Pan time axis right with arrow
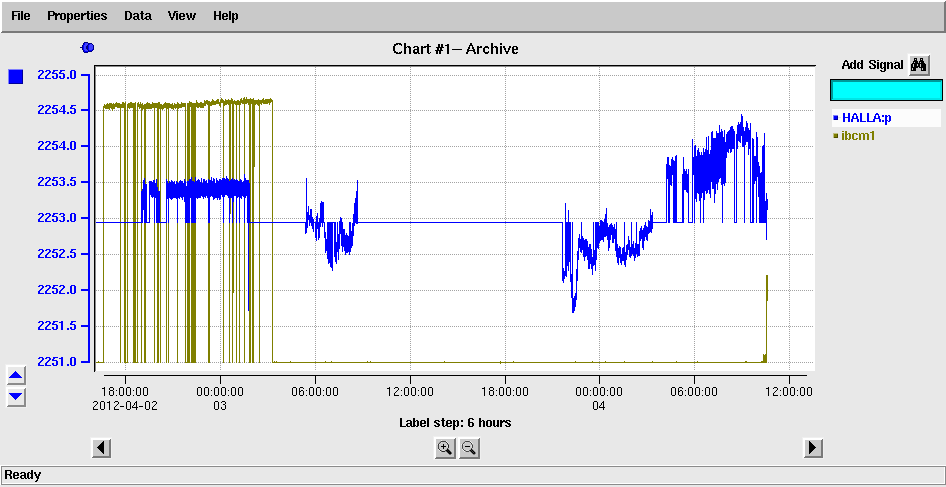 [813, 448]
